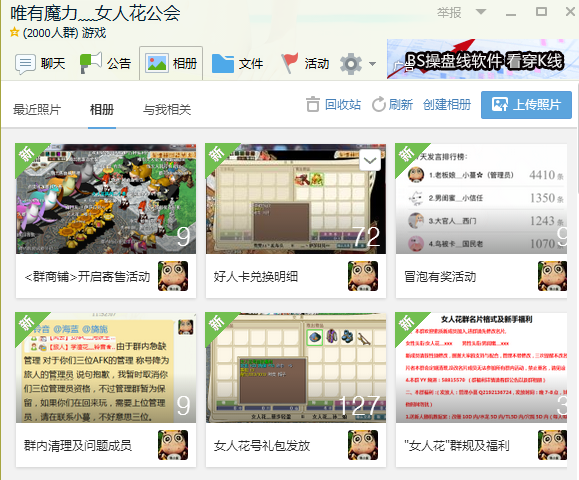Click the chat bubble icon

point(25,64)
